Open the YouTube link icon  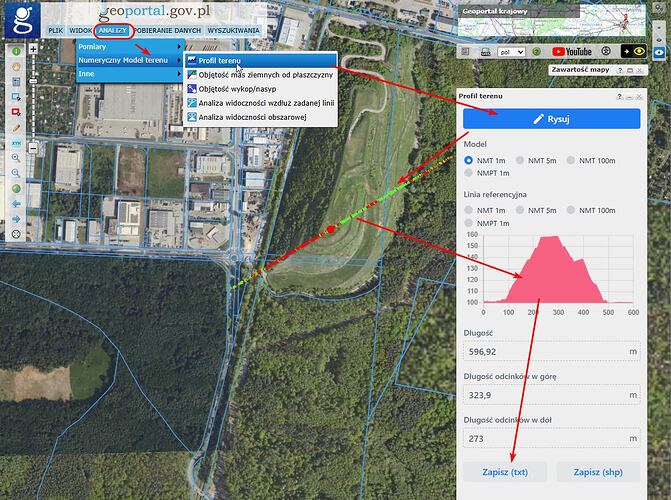(x=572, y=52)
